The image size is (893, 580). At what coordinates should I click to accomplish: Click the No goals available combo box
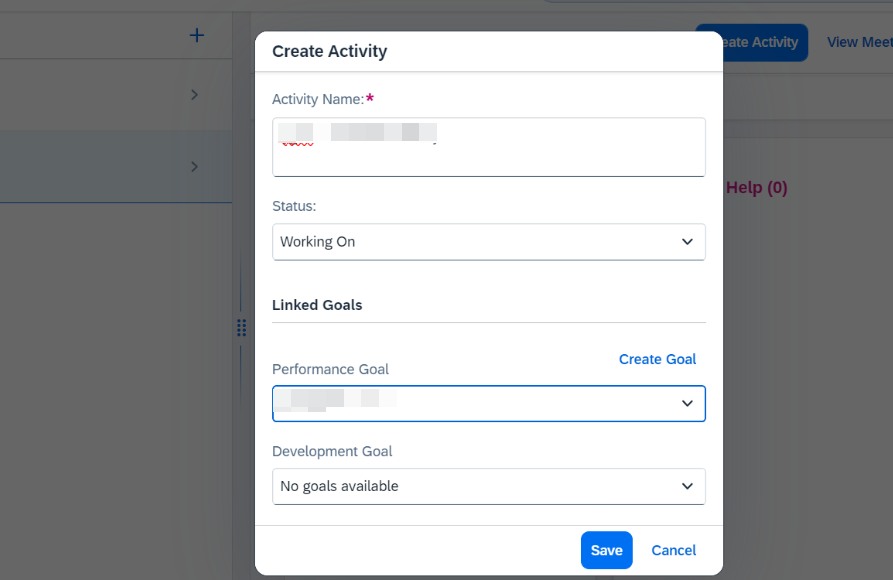click(x=489, y=486)
